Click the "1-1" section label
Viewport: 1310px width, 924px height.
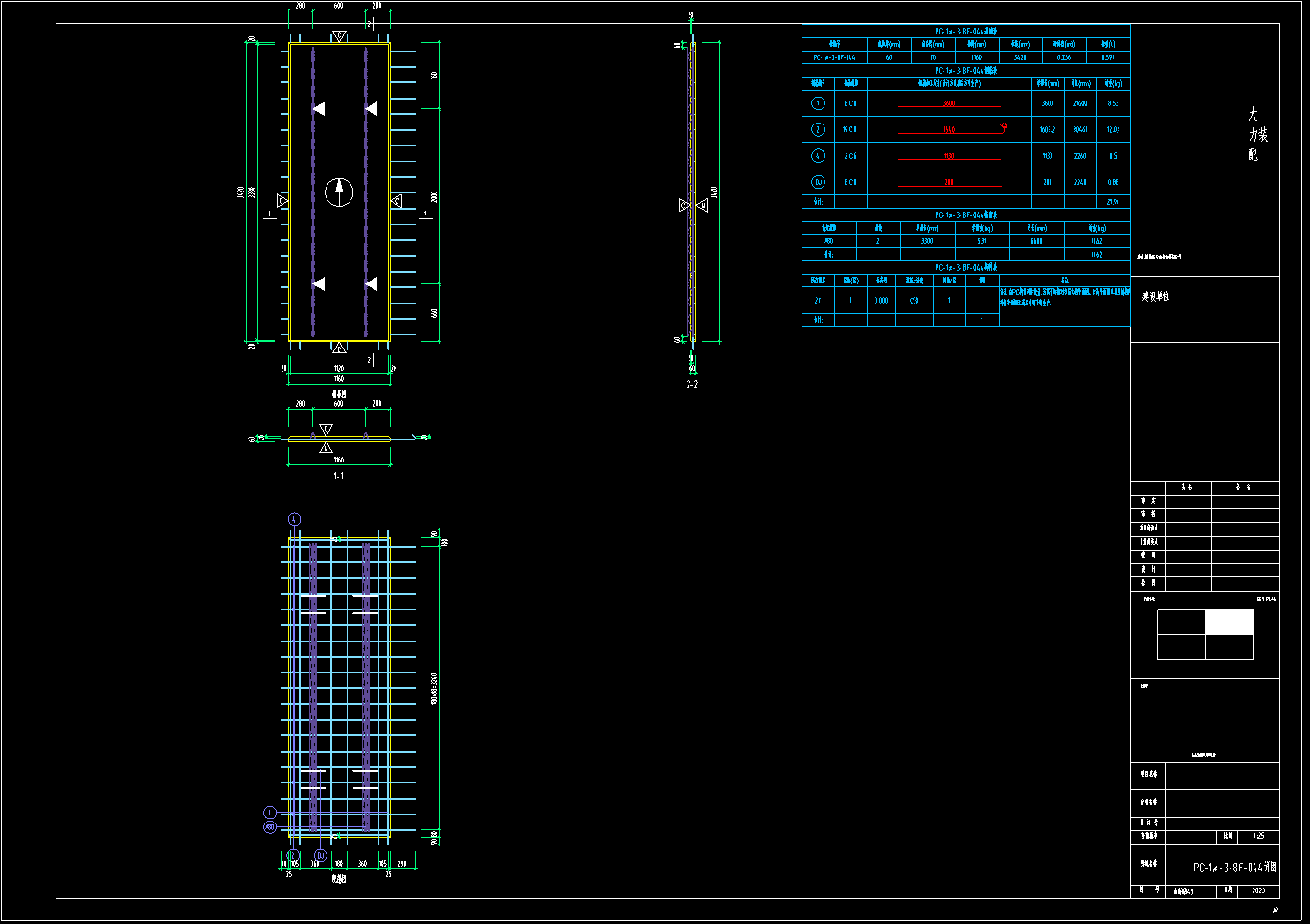[338, 476]
